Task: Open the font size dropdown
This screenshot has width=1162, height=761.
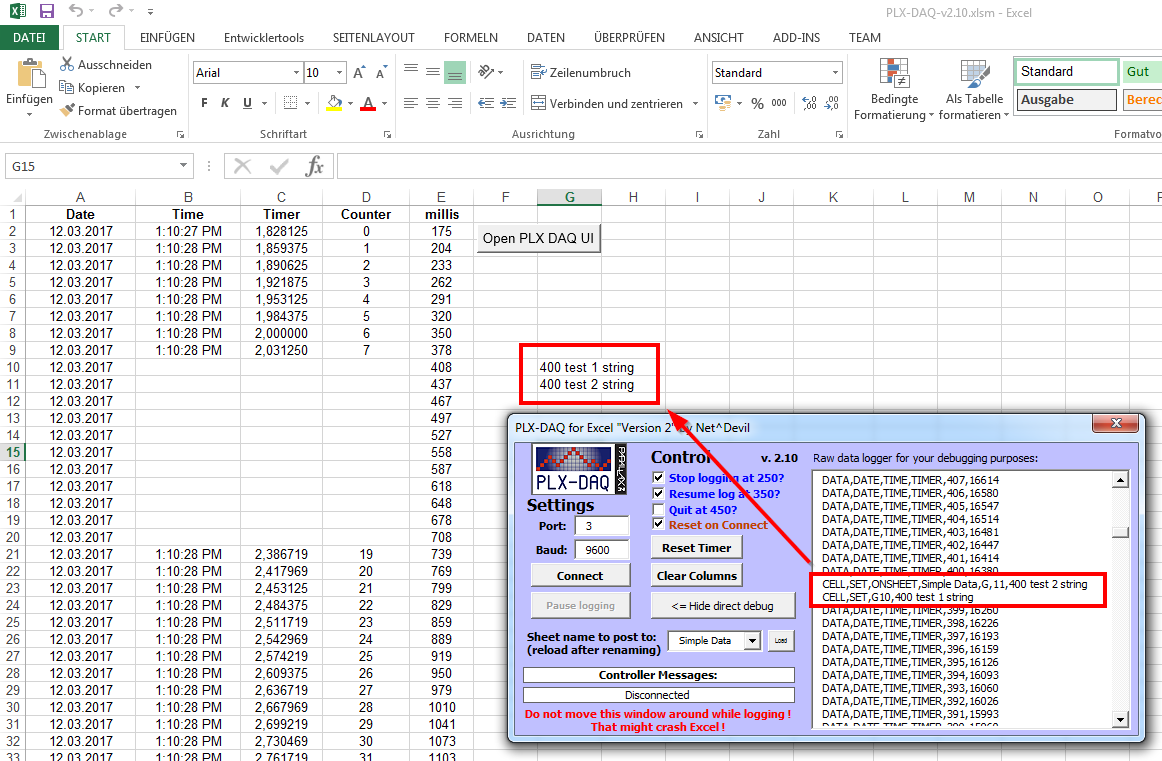Action: tap(339, 73)
